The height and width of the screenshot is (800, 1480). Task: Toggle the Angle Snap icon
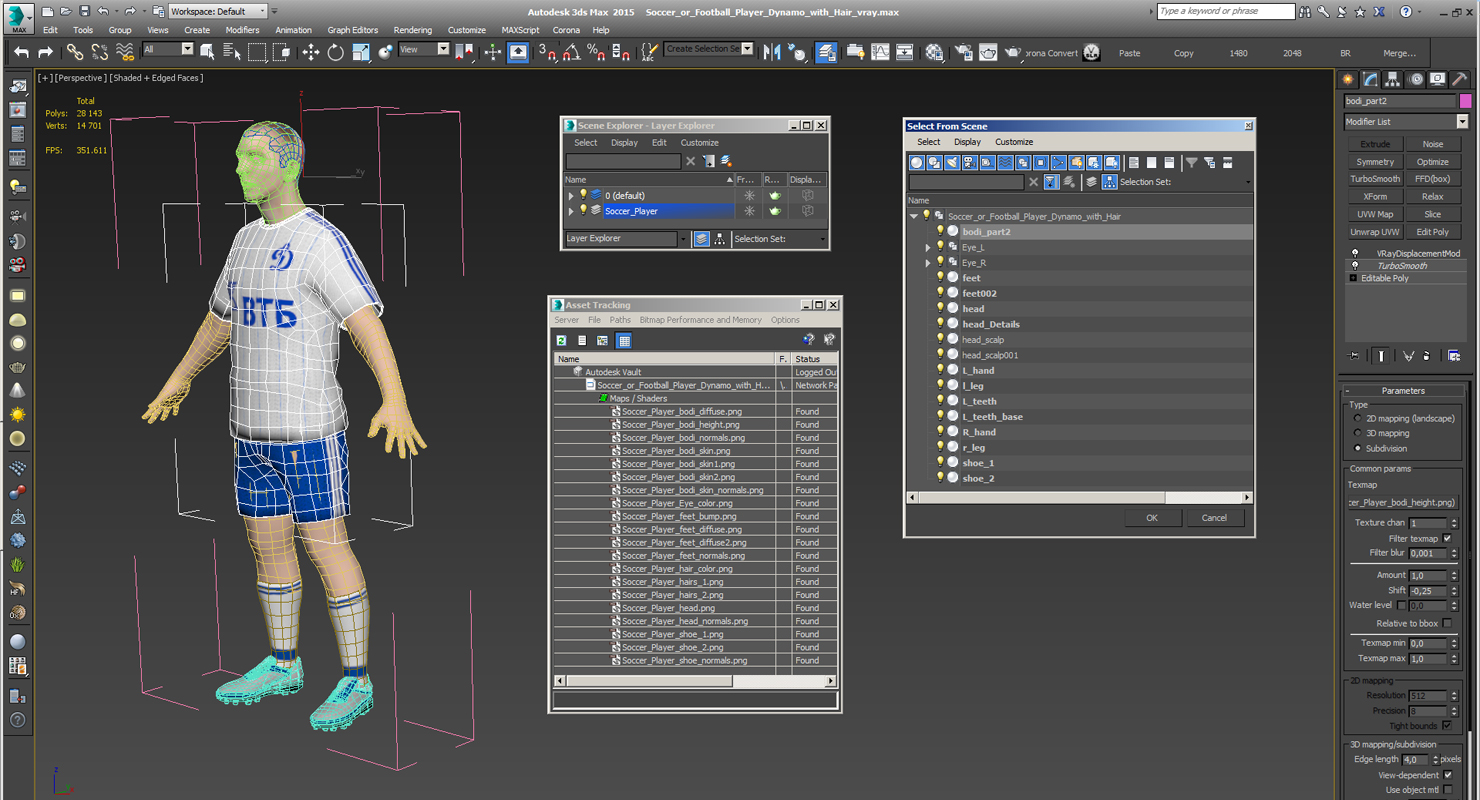[571, 52]
